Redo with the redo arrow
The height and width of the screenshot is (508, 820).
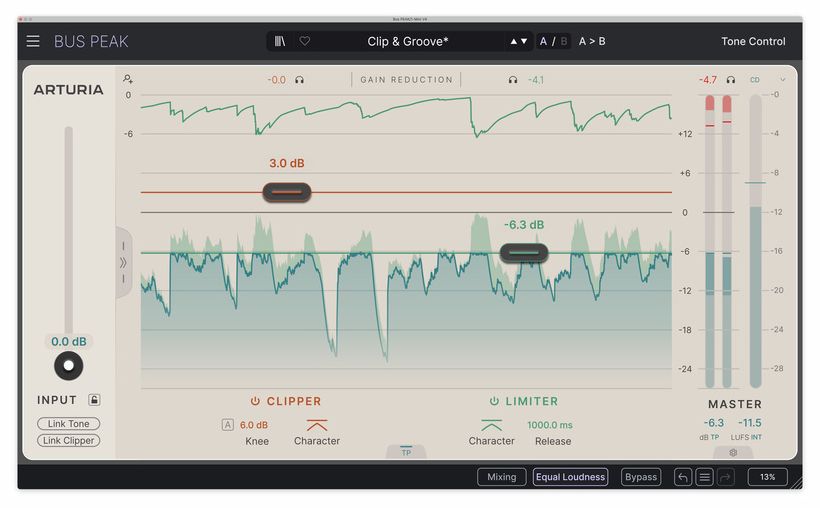point(725,477)
